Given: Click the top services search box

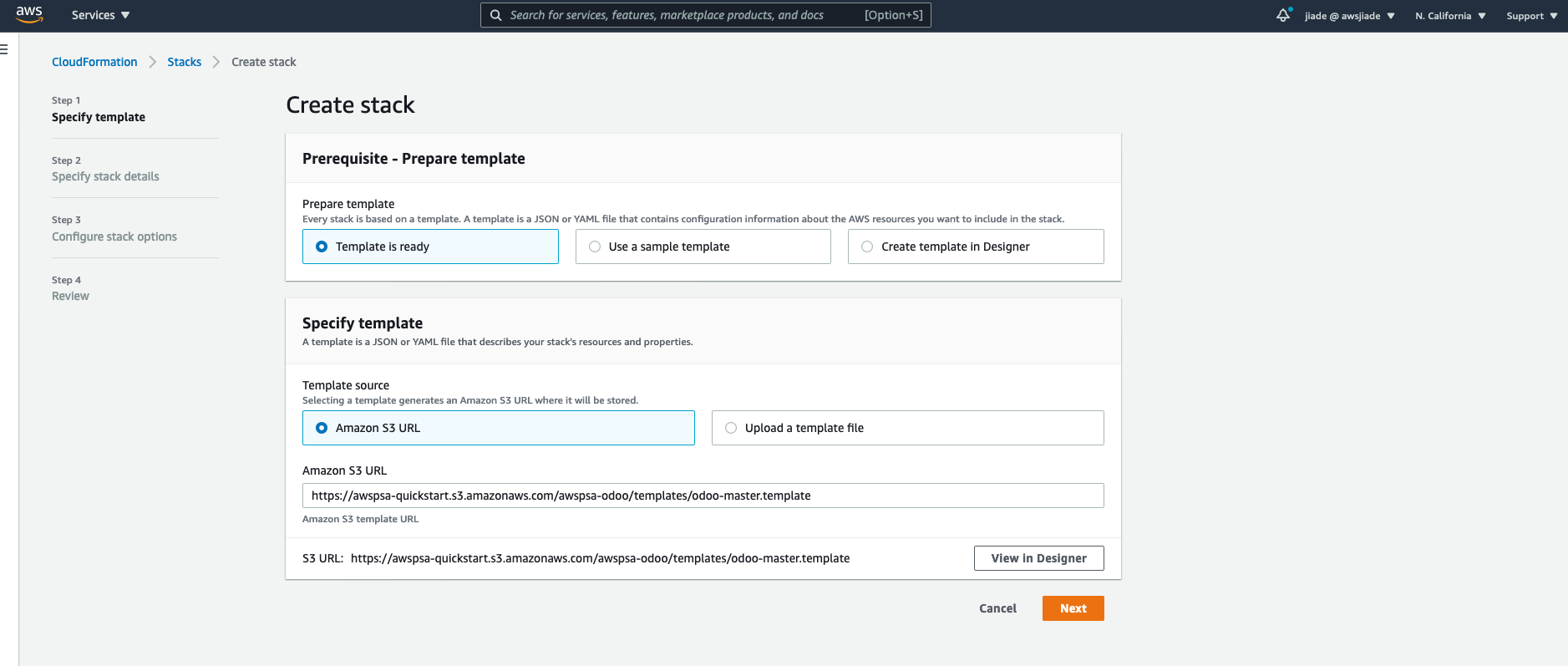Looking at the screenshot, I should click(x=705, y=15).
